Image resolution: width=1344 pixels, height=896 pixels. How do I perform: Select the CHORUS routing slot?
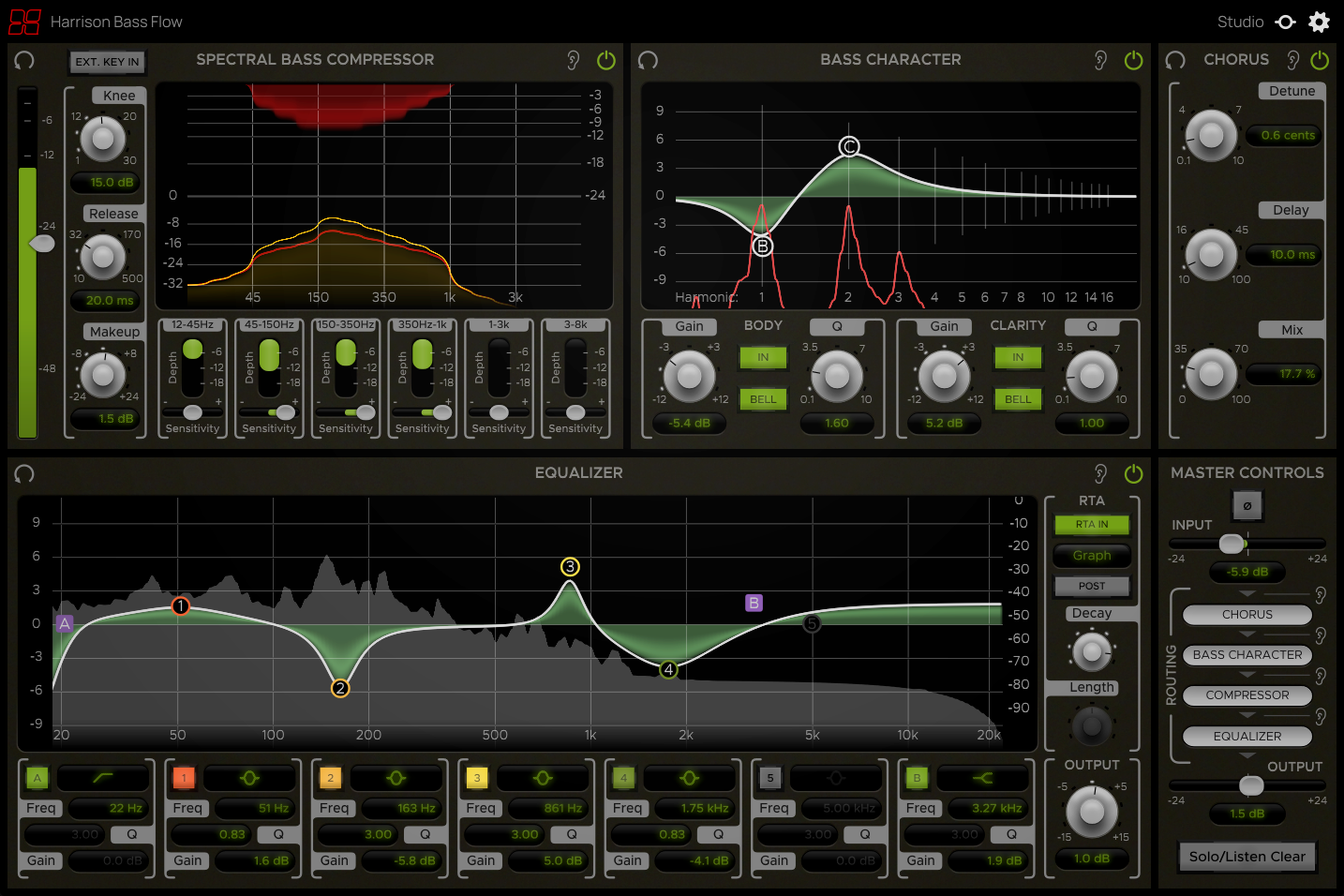[x=1247, y=615]
